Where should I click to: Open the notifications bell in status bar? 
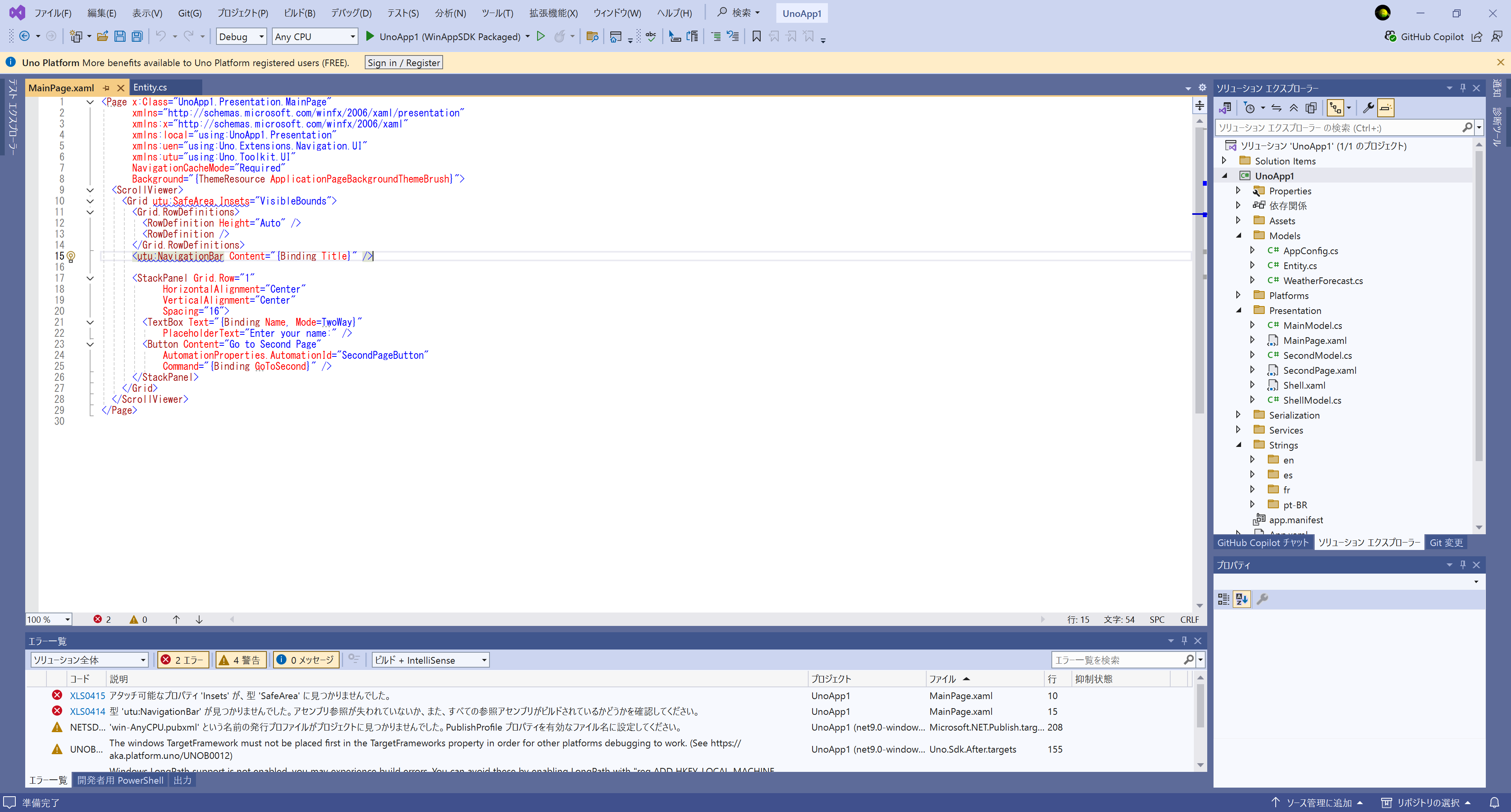[x=1494, y=803]
